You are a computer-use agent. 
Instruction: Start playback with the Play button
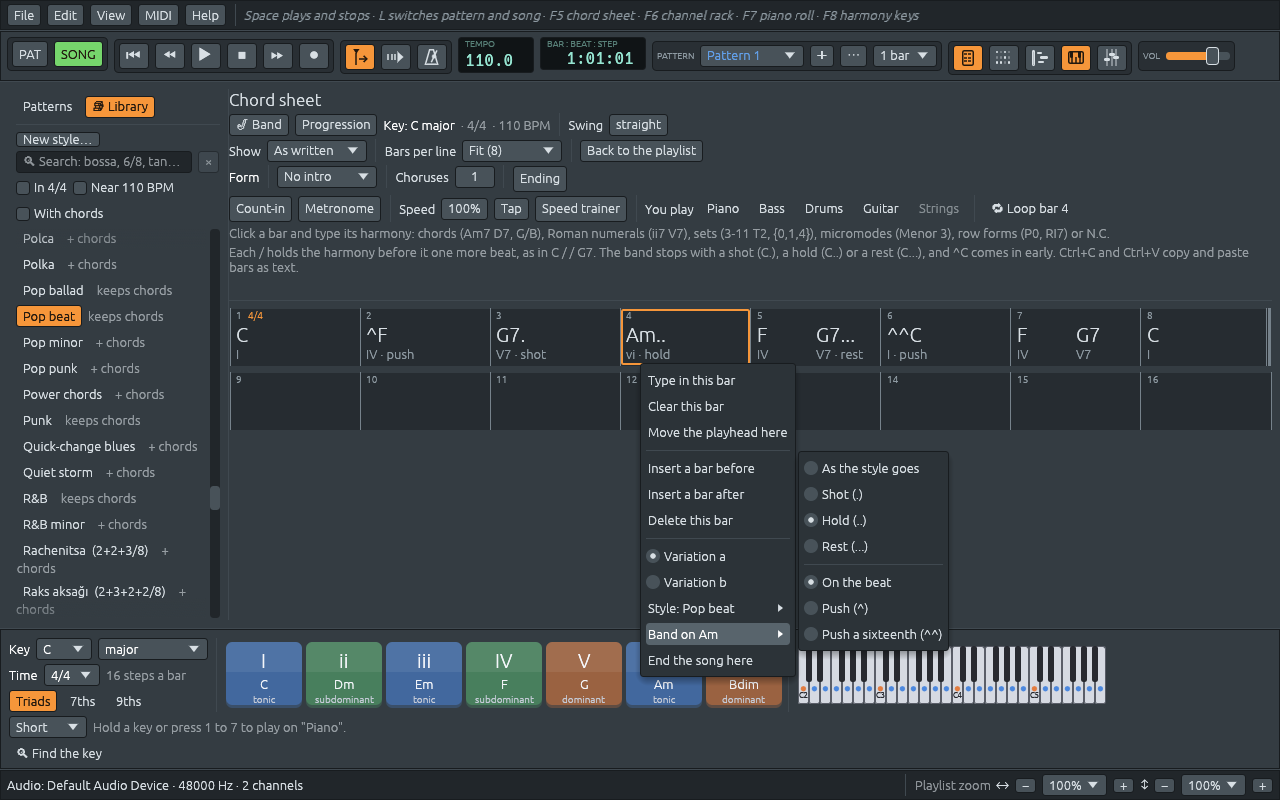pos(205,56)
